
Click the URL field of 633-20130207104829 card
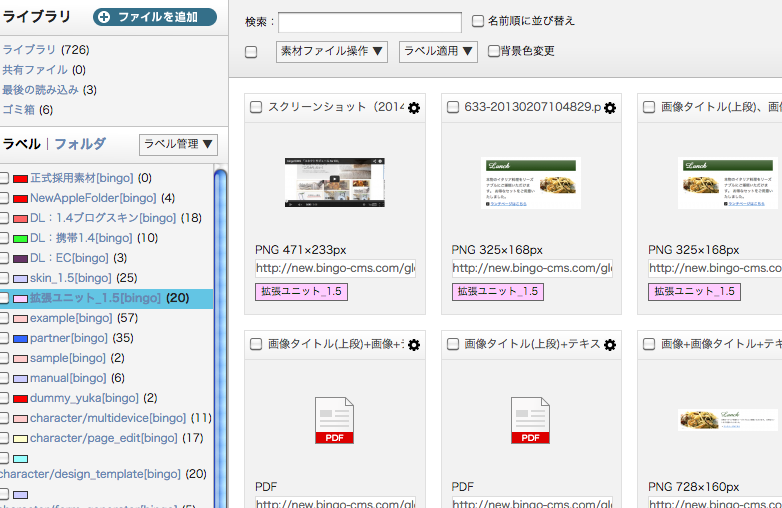532,268
